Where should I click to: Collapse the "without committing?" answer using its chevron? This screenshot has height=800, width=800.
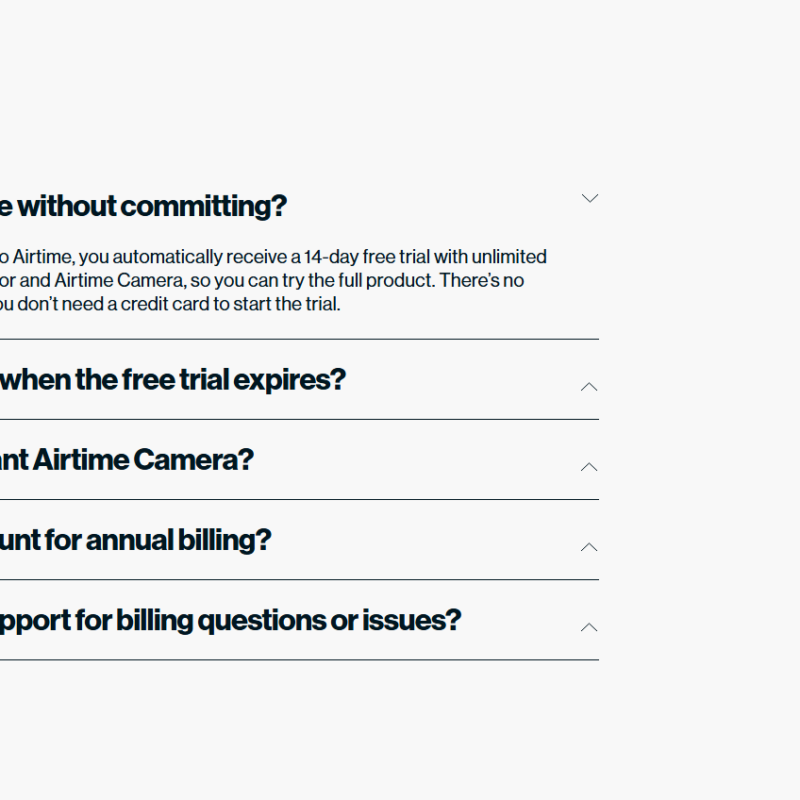[590, 198]
